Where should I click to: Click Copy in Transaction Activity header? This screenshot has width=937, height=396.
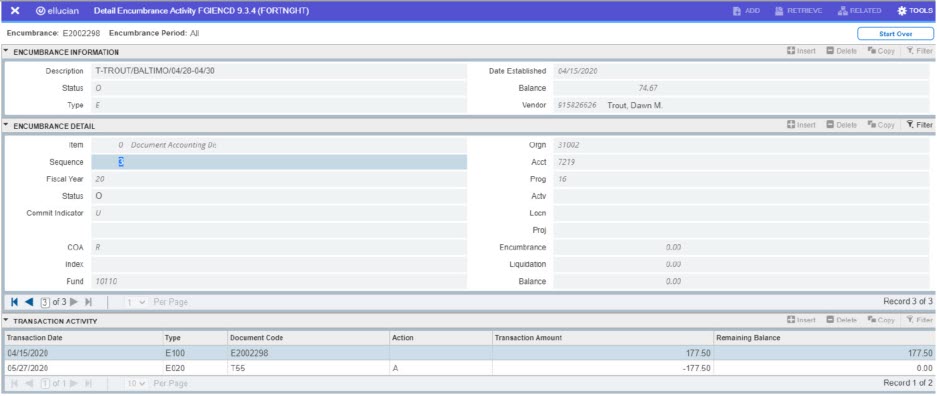pos(881,320)
